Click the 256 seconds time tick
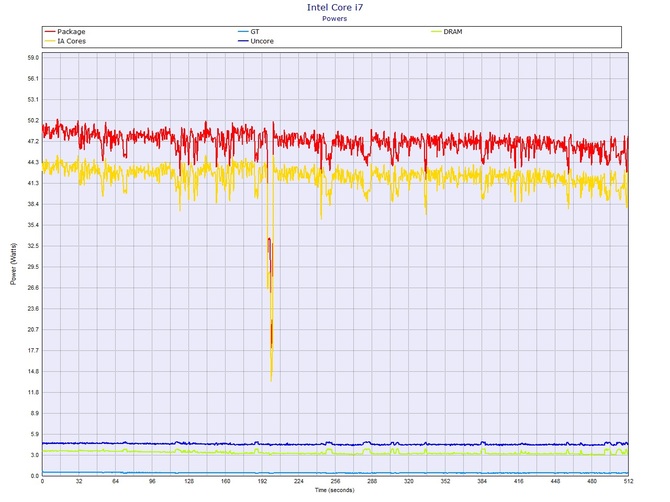 point(335,481)
